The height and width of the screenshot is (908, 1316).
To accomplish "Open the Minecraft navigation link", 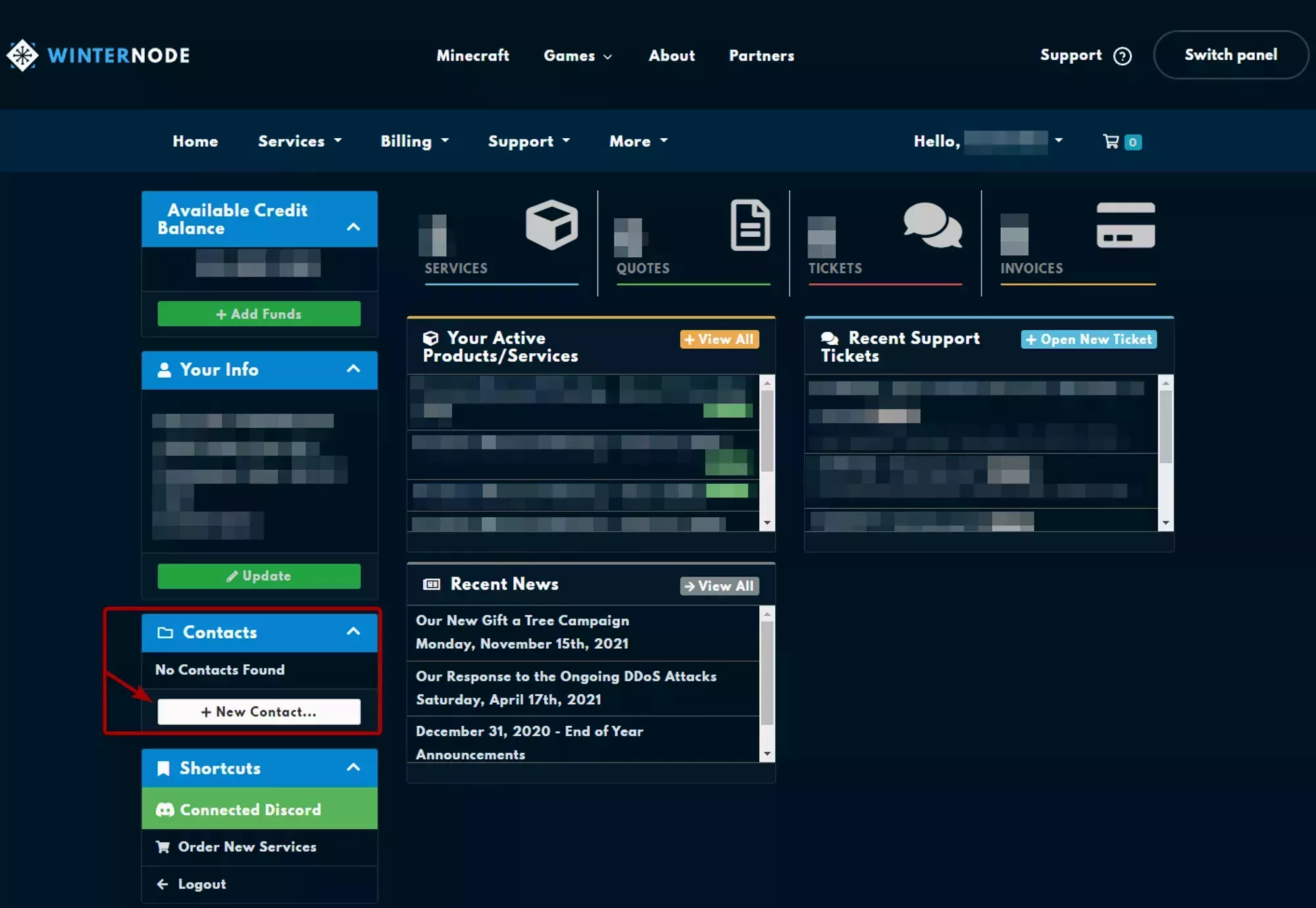I will [472, 56].
